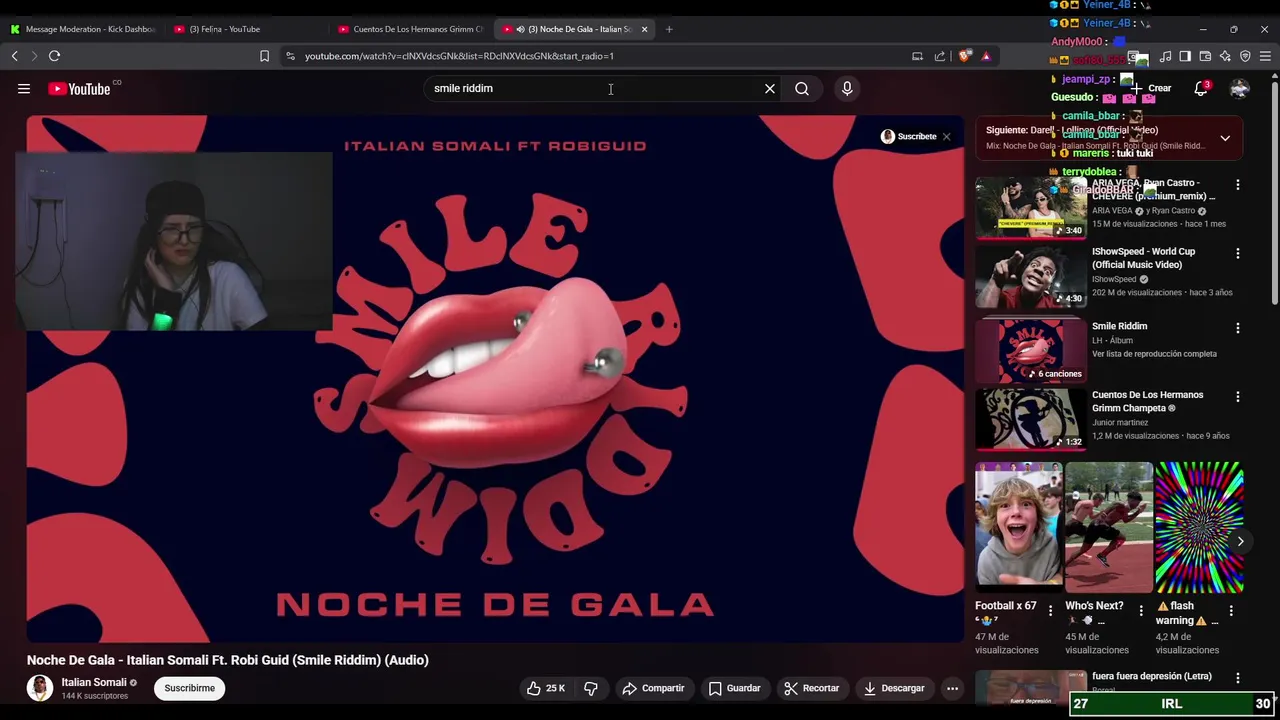Go back with the browser arrow

pos(15,56)
